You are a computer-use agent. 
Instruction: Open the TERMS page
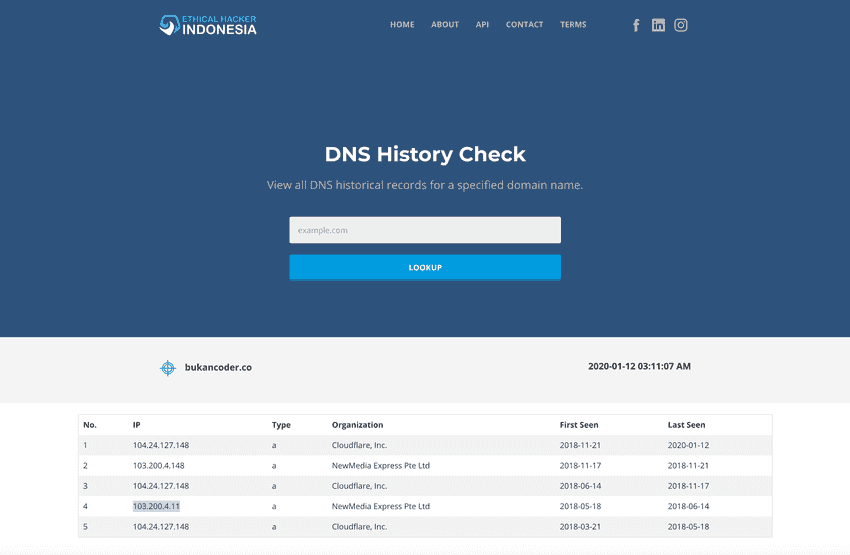point(573,25)
